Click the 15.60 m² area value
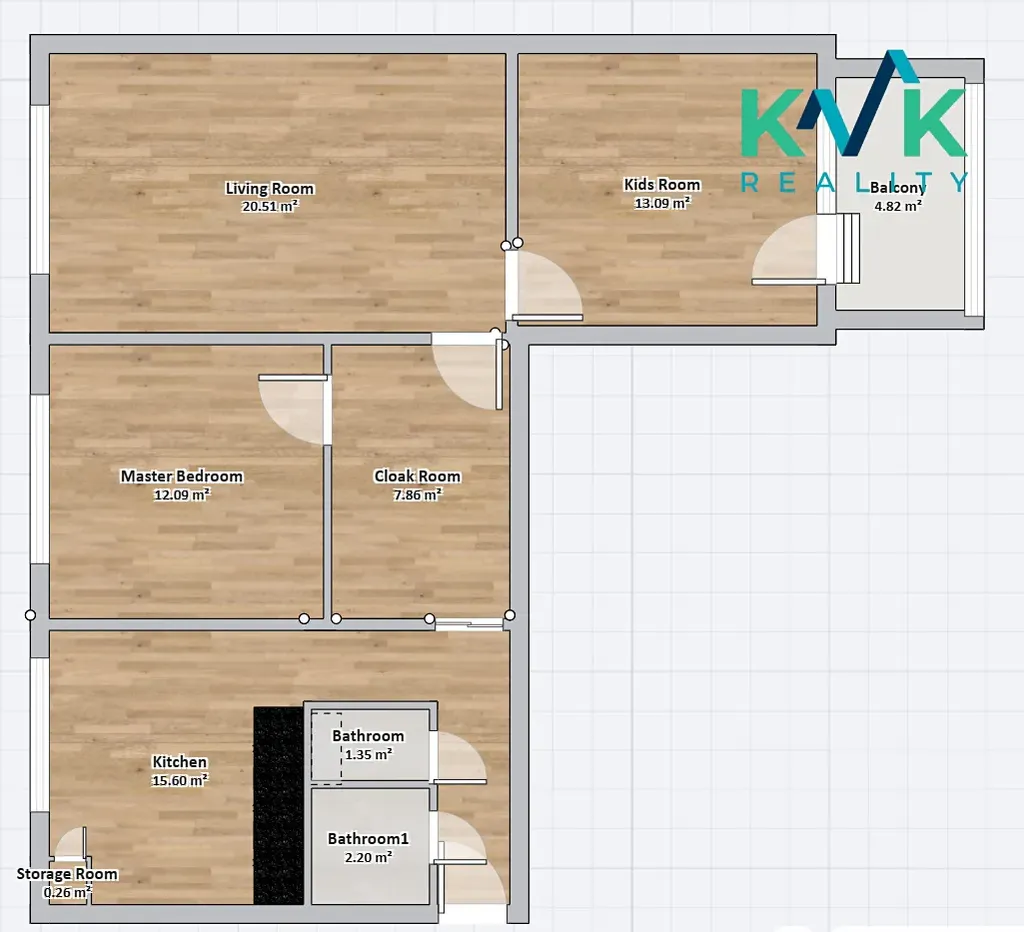 pyautogui.click(x=180, y=780)
